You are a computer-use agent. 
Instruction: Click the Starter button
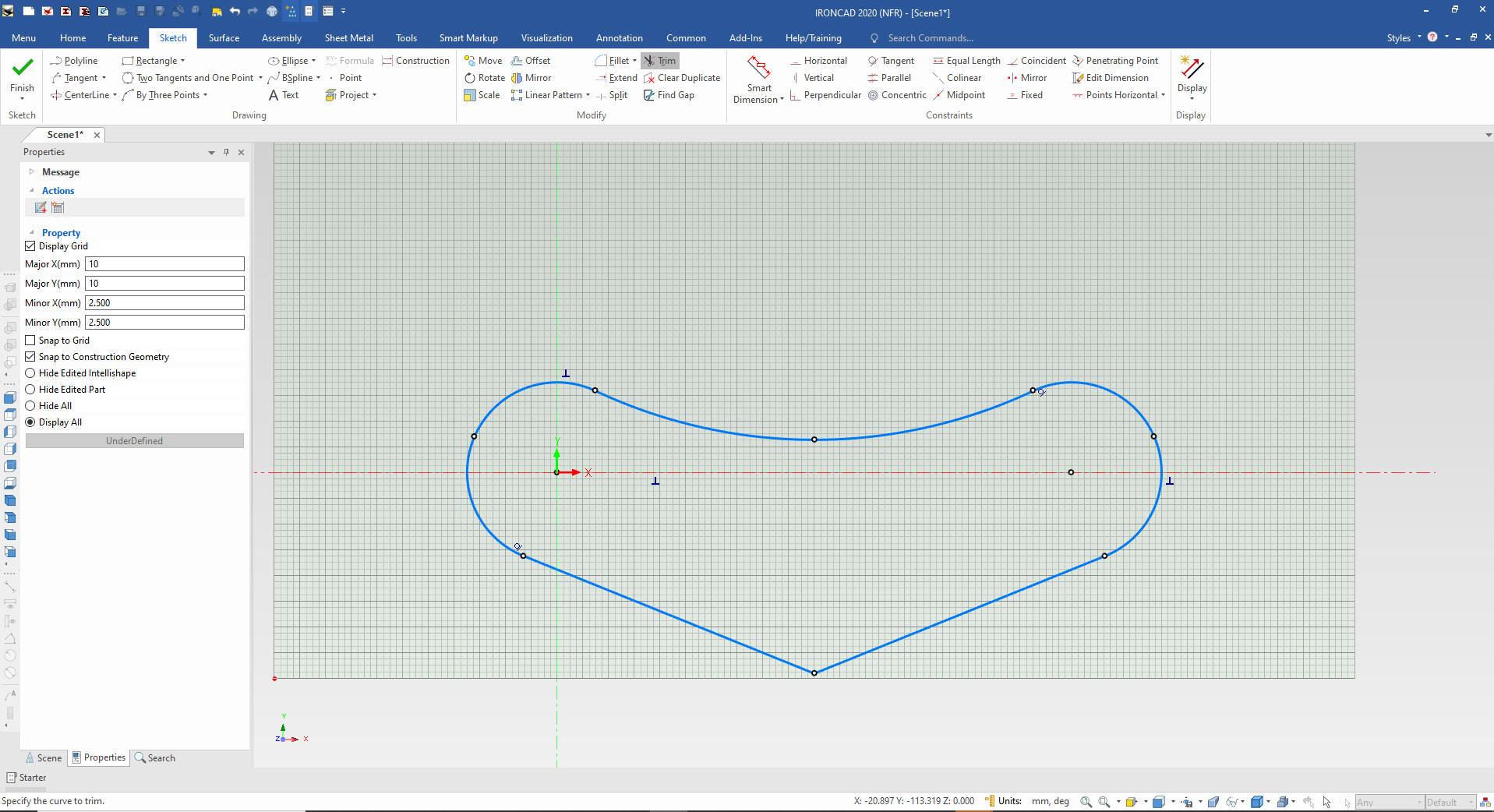[27, 778]
